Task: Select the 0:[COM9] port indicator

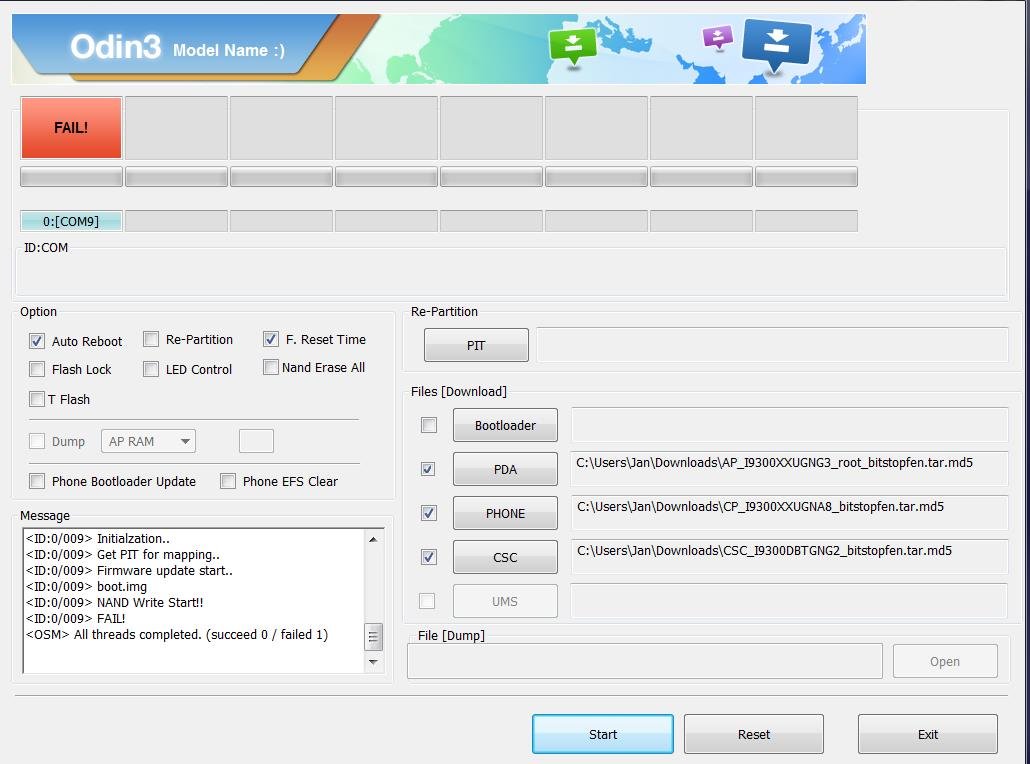Action: (x=71, y=221)
